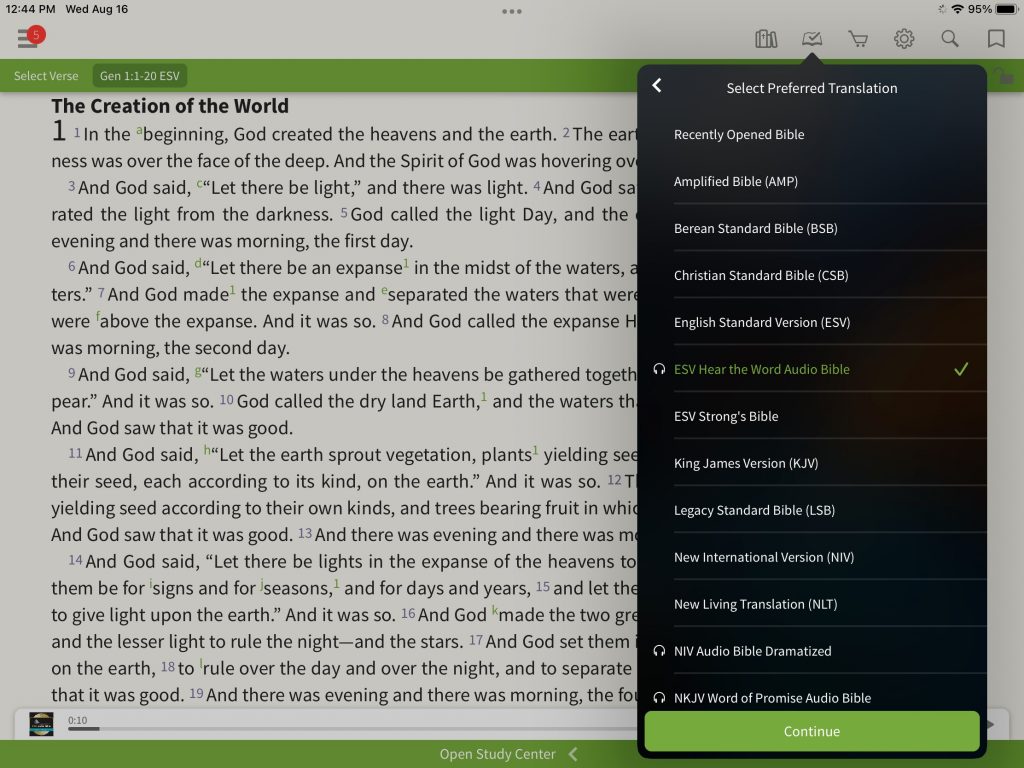Choose ESV Strong's Bible
This screenshot has height=768, width=1024.
(x=812, y=417)
